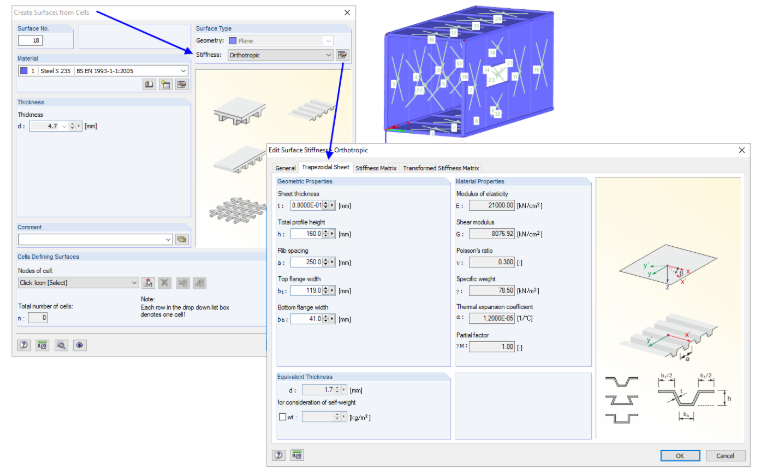The image size is (760, 475).
Task: Enable wt self-weight checkbox
Action: 283,417
